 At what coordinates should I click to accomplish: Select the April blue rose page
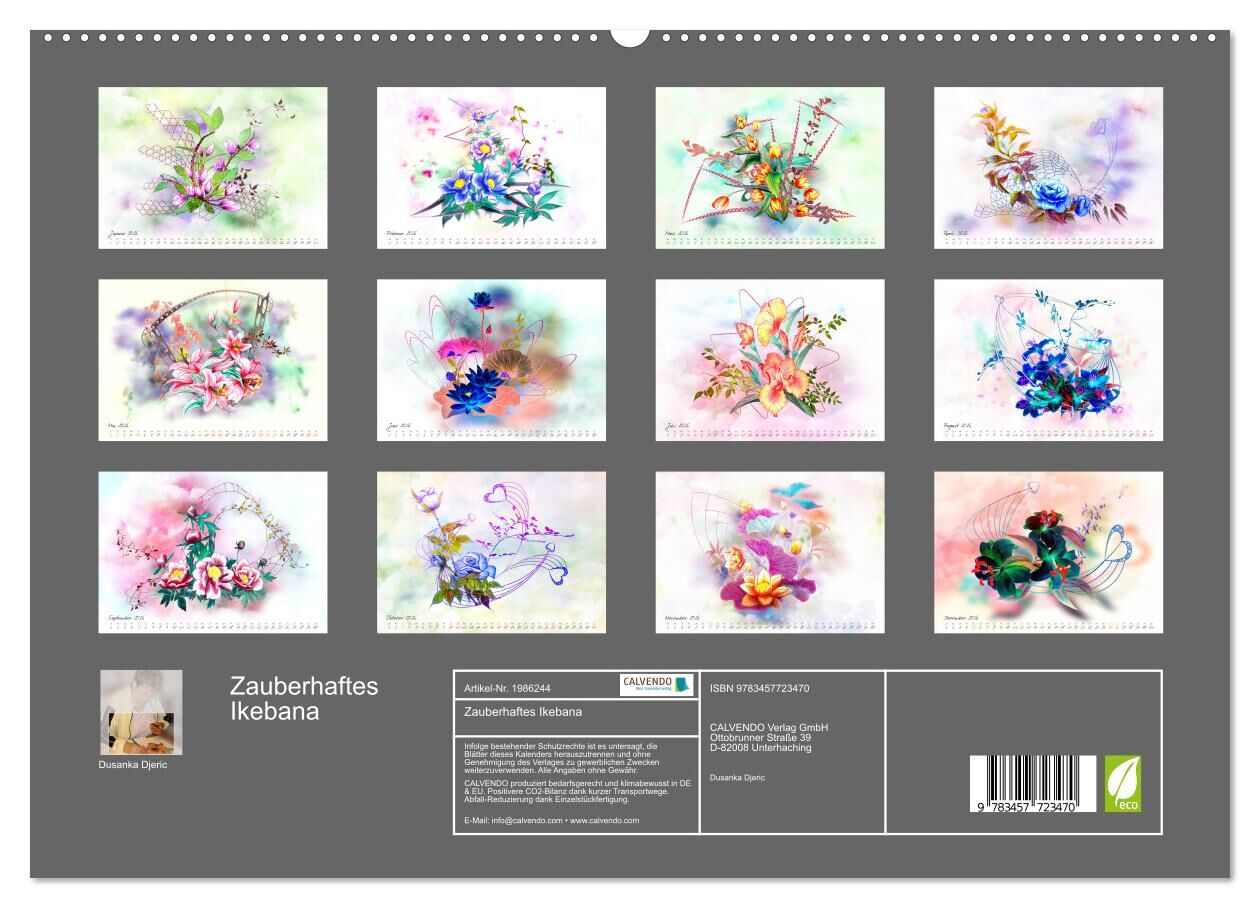point(1048,167)
